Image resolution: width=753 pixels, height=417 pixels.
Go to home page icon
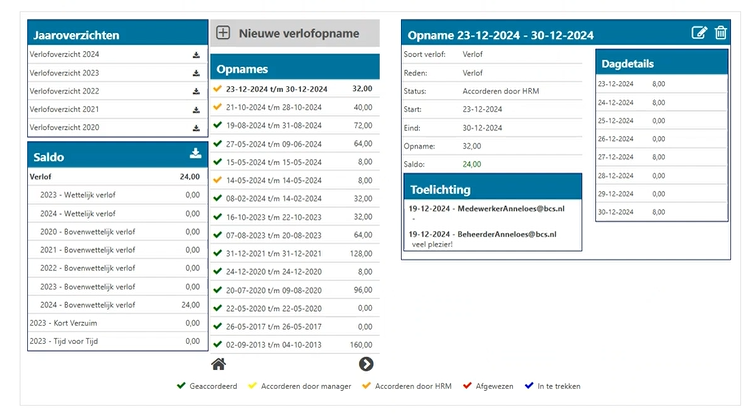pos(219,364)
